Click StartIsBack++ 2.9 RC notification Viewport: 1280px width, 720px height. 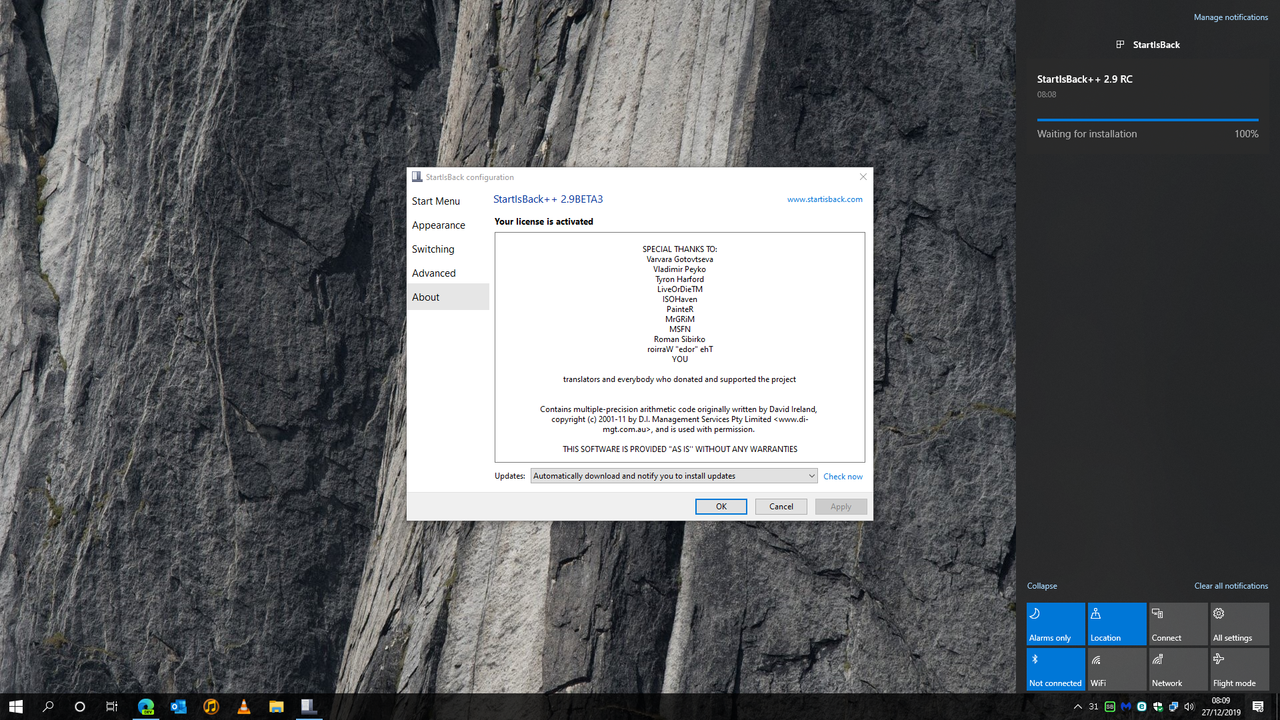point(1148,105)
